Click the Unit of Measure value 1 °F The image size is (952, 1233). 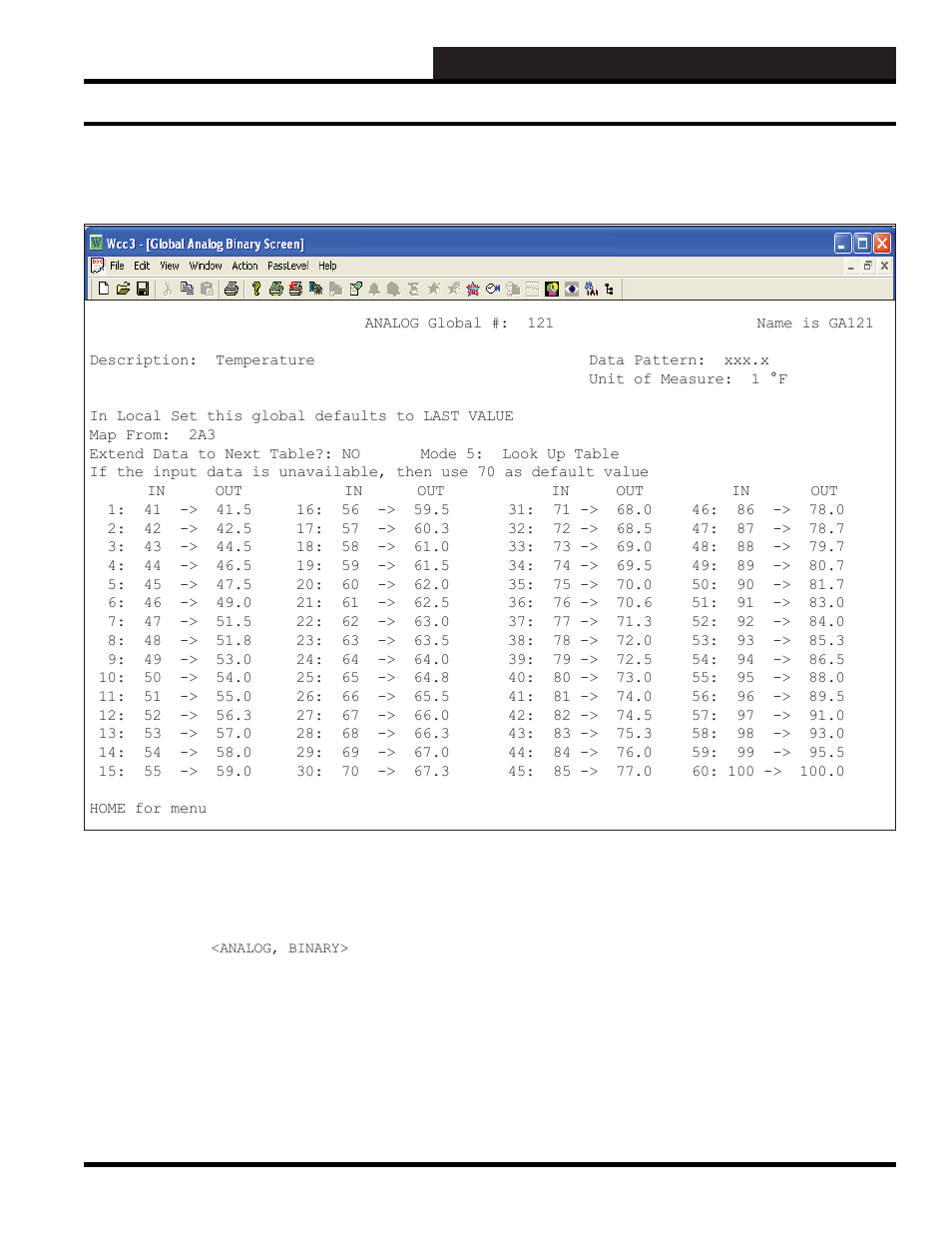click(x=769, y=379)
